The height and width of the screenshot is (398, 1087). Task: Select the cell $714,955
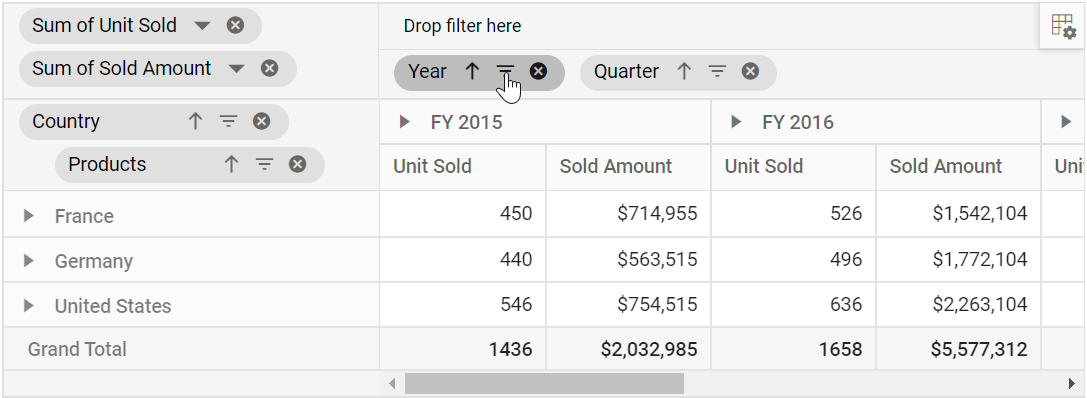point(628,214)
